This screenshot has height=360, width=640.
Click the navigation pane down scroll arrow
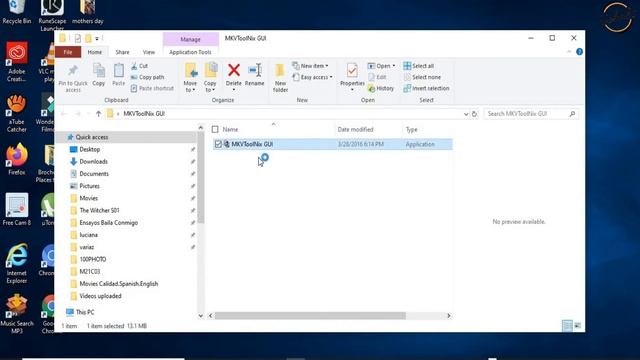[x=200, y=316]
